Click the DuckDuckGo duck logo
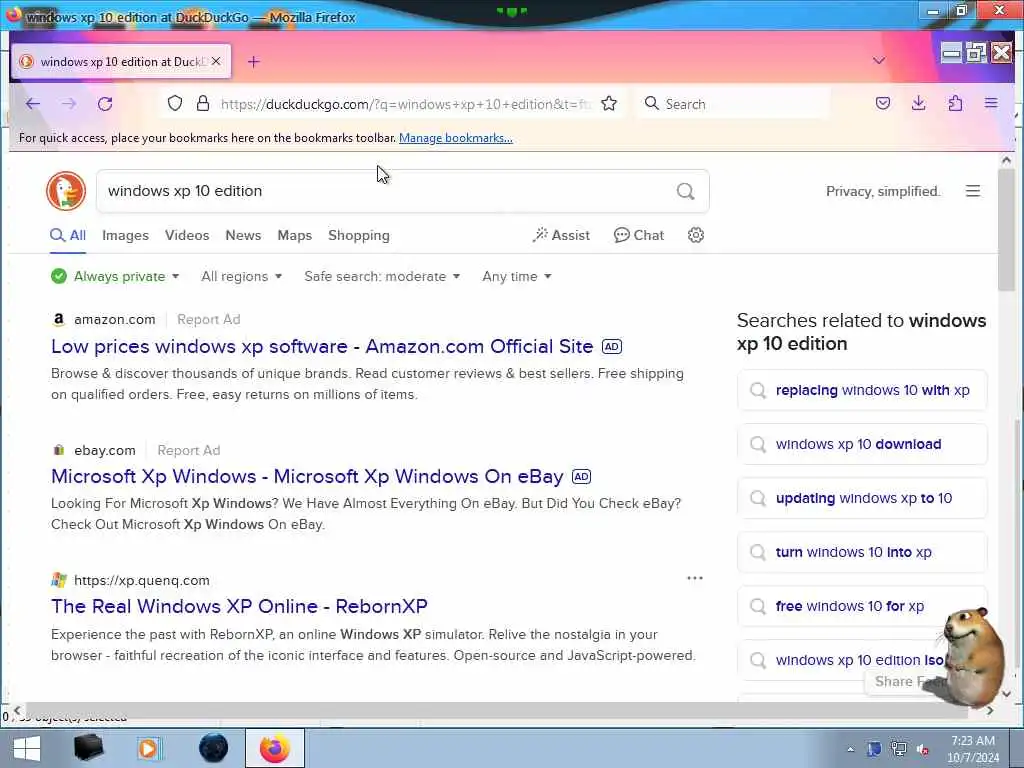Viewport: 1024px width, 768px height. pos(66,191)
